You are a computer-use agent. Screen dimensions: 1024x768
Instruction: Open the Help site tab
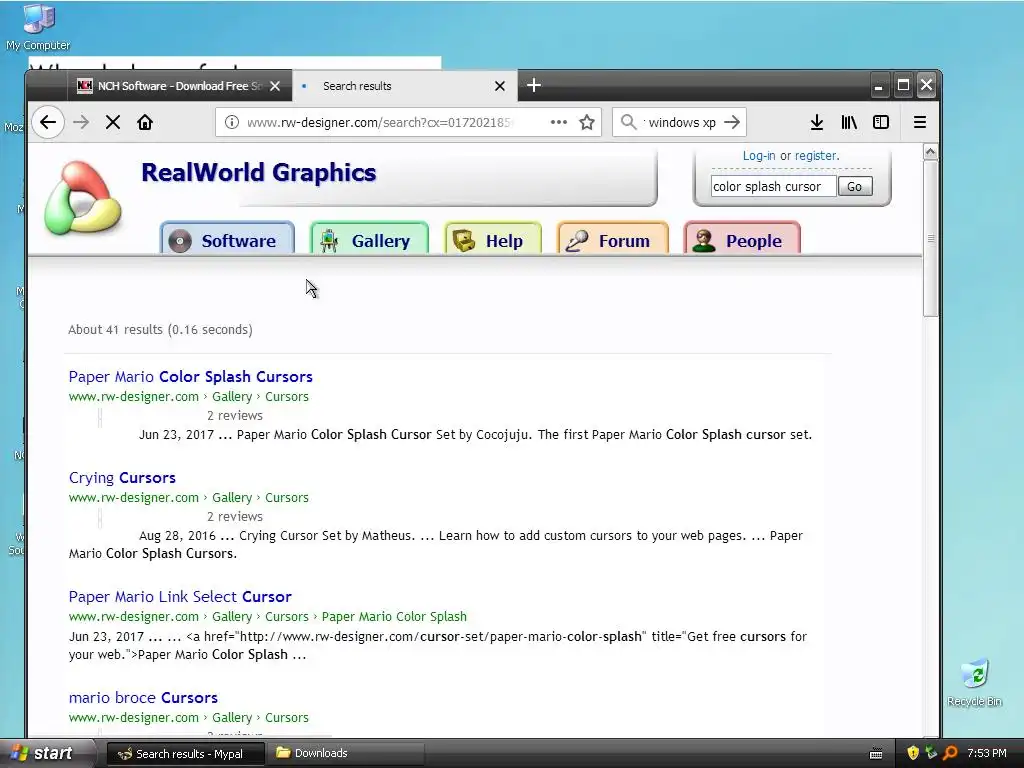point(493,240)
